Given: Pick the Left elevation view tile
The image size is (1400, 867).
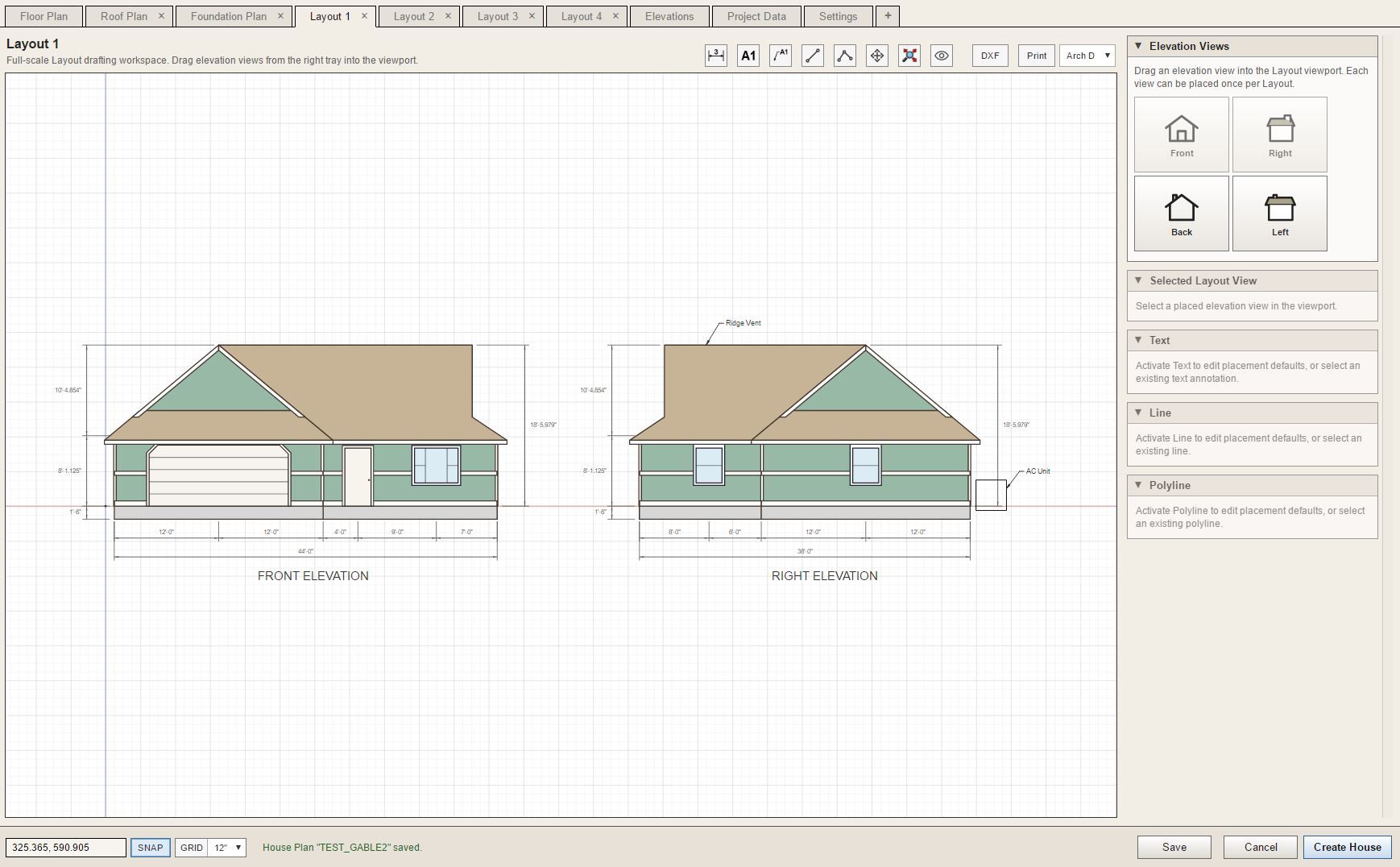Looking at the screenshot, I should [x=1280, y=214].
